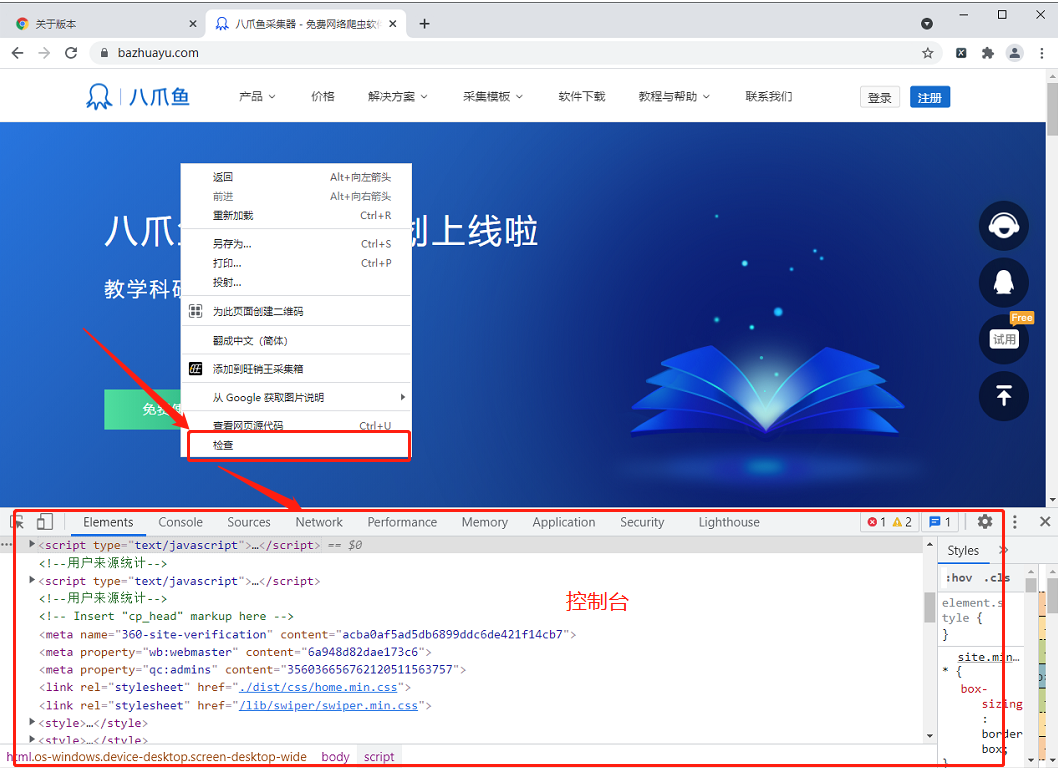Toggle the device toolbar icon
This screenshot has height=768, width=1058.
click(x=45, y=522)
